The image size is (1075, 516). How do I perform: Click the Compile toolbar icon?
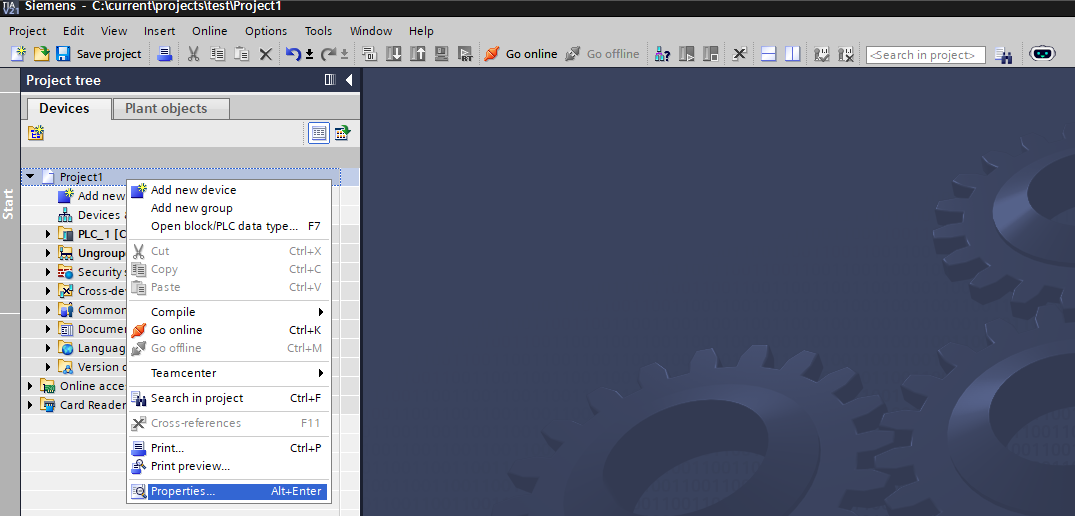(x=370, y=53)
